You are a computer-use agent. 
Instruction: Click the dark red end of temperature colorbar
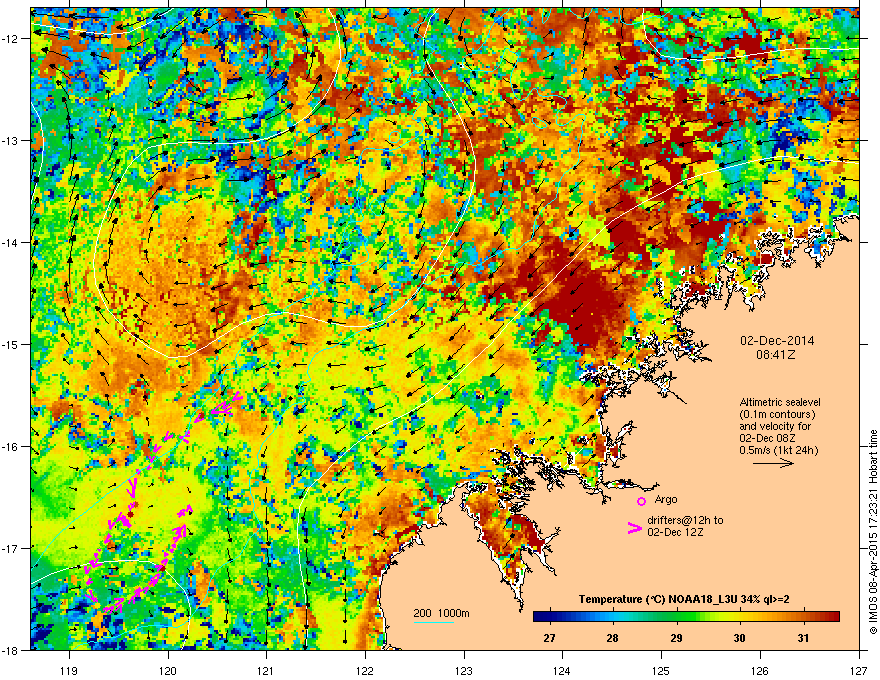point(834,617)
